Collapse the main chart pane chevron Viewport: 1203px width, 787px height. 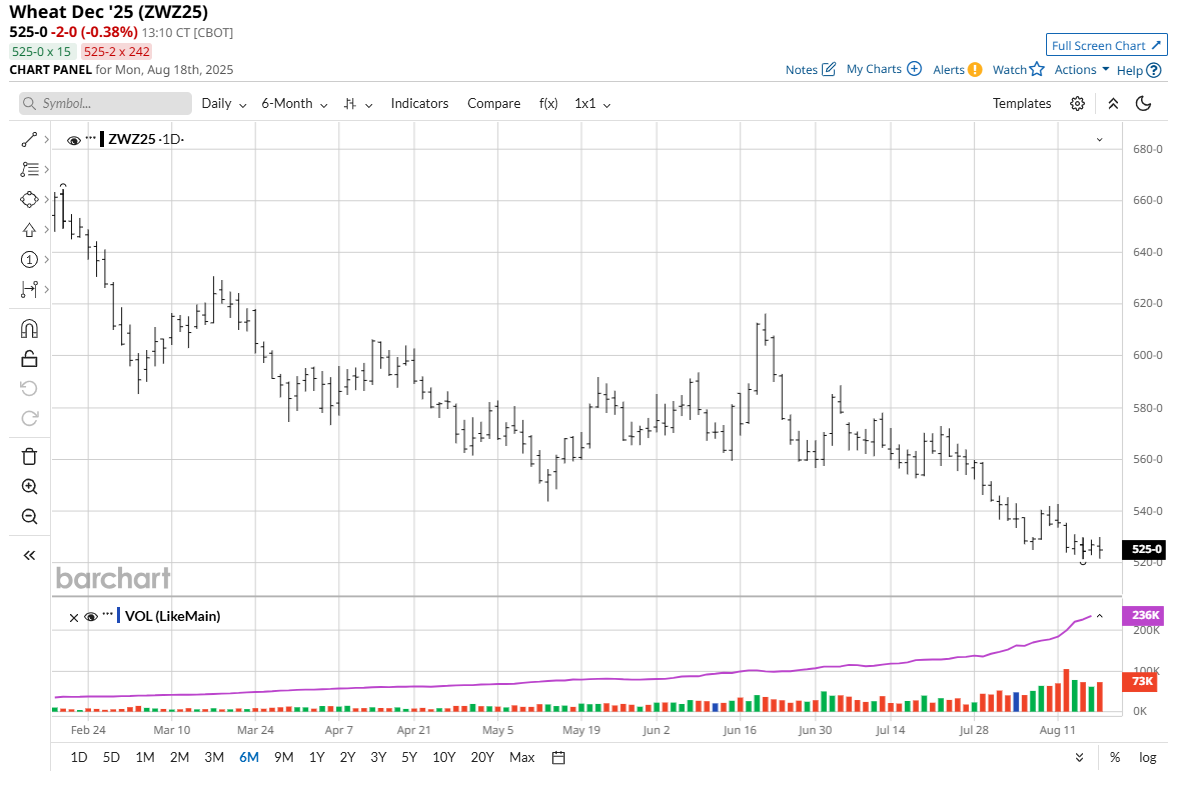pyautogui.click(x=1100, y=140)
